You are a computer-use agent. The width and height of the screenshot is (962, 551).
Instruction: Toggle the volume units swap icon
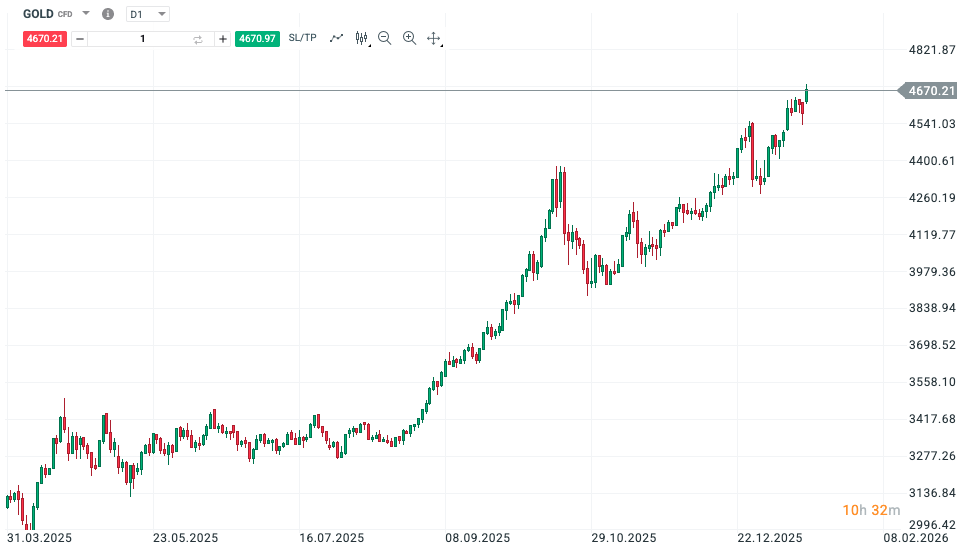point(198,39)
